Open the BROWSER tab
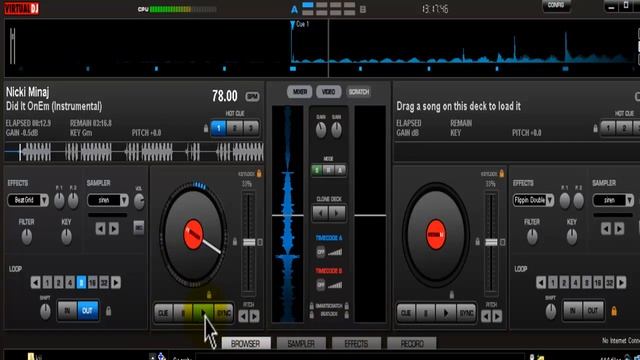This screenshot has height=360, width=640. tap(246, 344)
